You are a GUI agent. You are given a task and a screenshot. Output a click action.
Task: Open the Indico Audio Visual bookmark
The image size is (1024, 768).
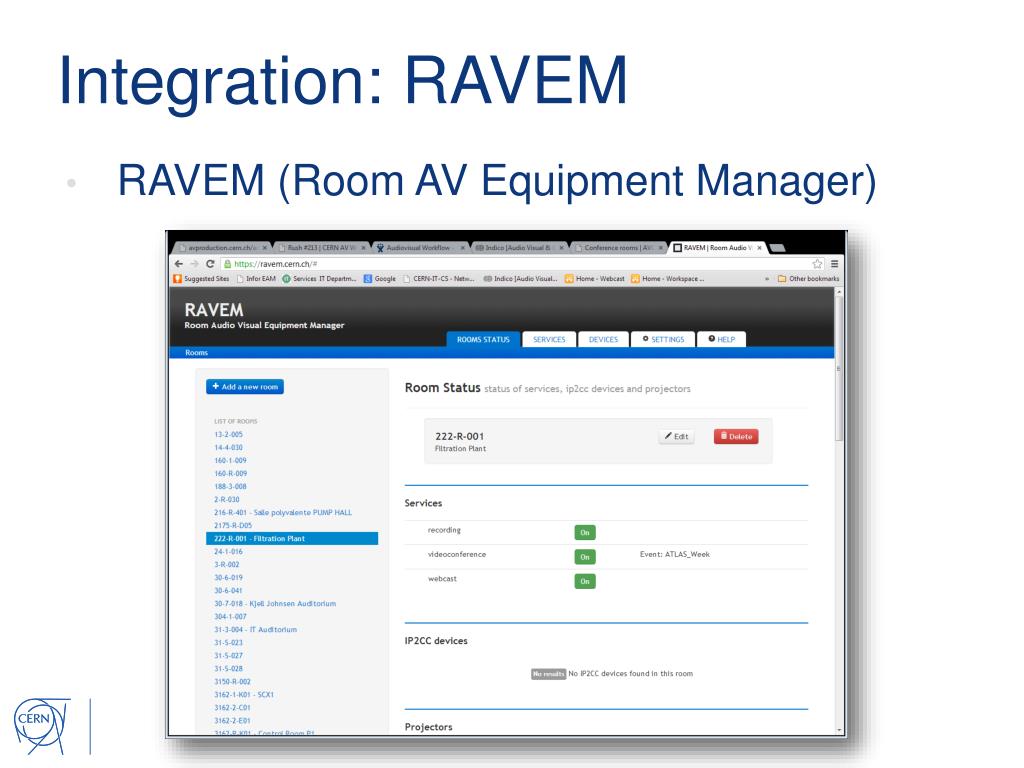(x=520, y=279)
